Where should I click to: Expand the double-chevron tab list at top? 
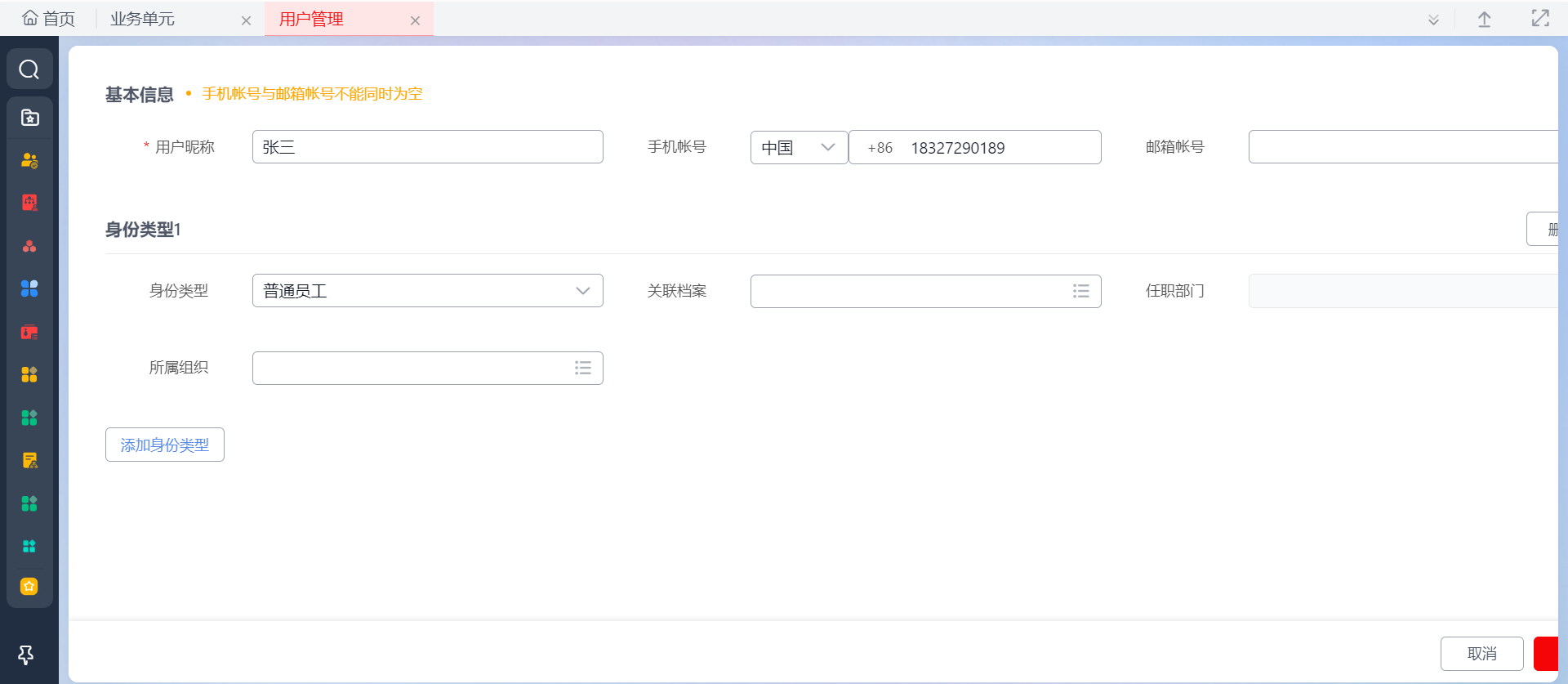click(1433, 20)
